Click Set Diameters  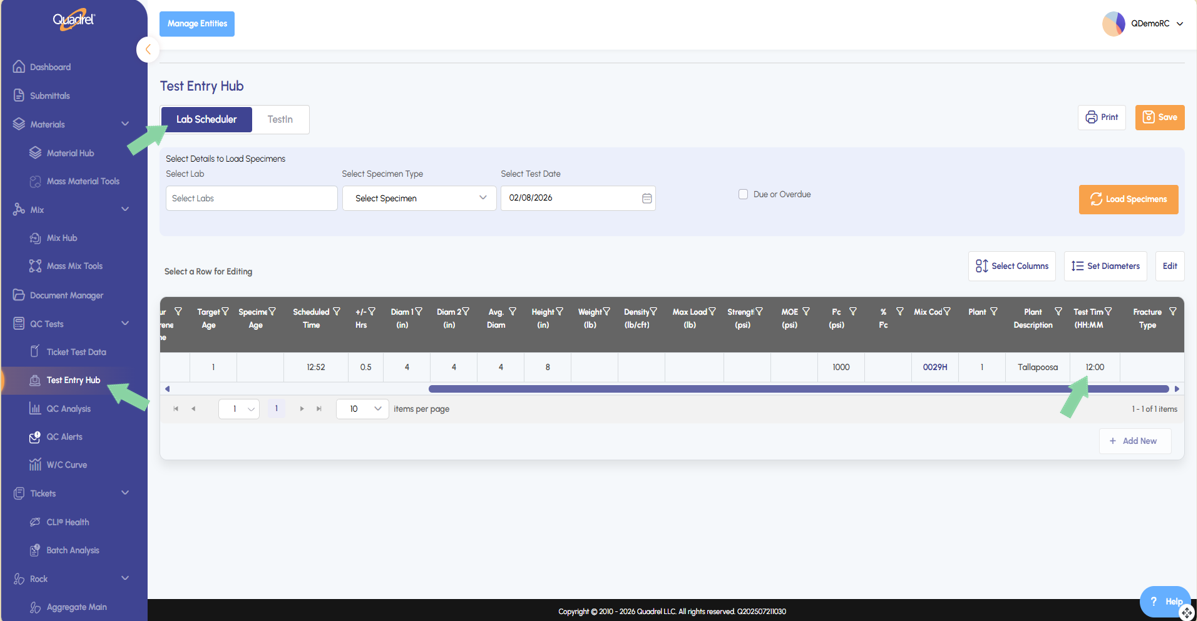pos(1105,266)
